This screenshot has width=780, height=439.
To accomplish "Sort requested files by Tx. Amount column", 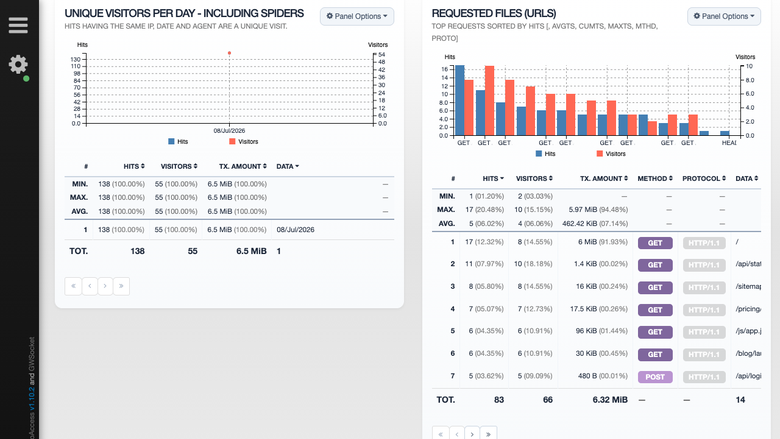I will (603, 178).
